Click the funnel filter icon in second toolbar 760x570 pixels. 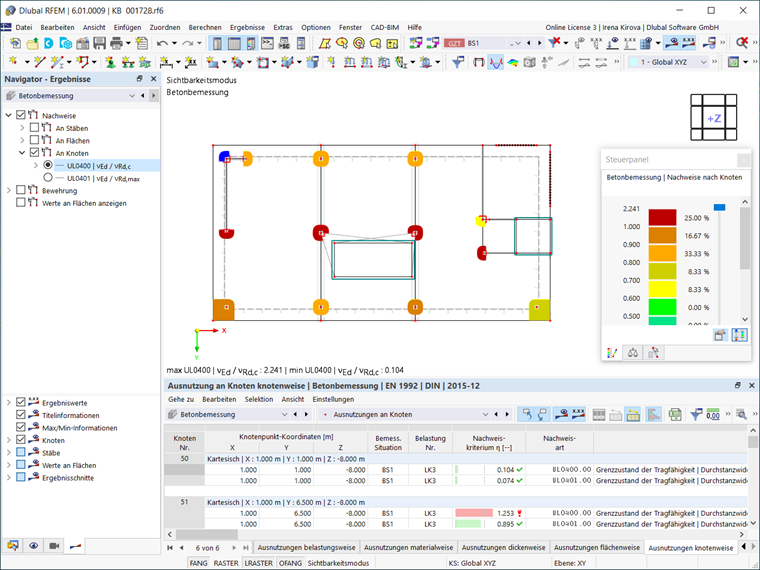[457, 62]
